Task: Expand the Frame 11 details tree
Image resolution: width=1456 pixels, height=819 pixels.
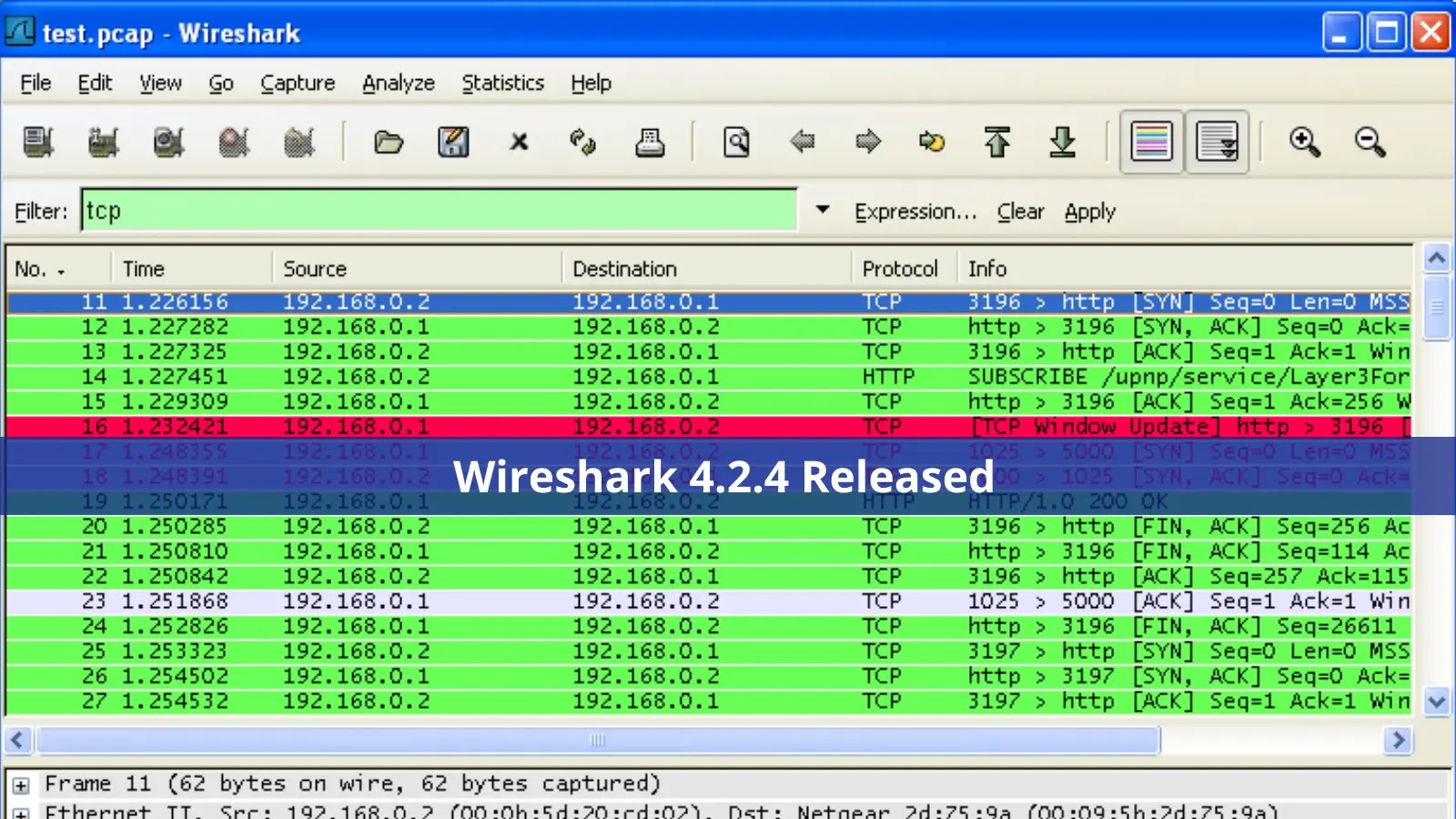Action: 21,784
